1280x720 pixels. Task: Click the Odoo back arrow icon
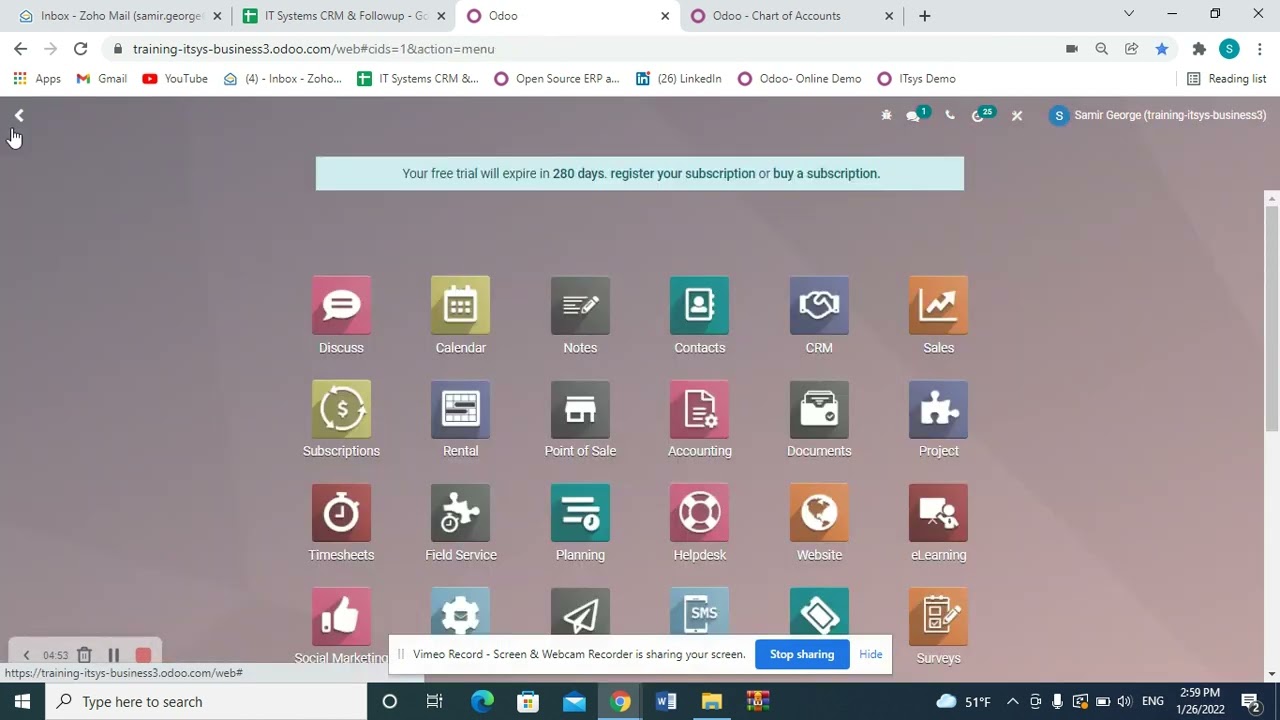(19, 116)
